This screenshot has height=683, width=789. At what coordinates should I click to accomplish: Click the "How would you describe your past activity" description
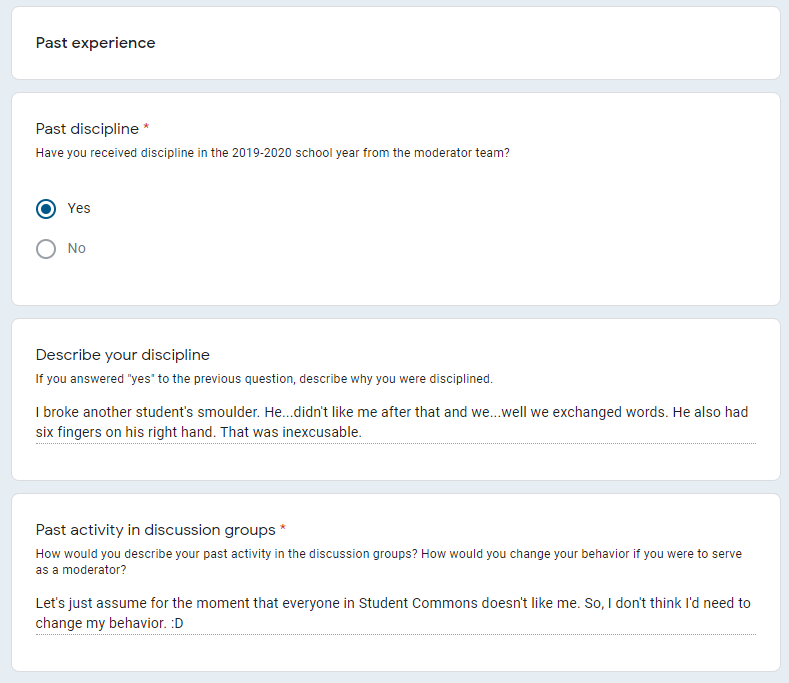pos(388,562)
